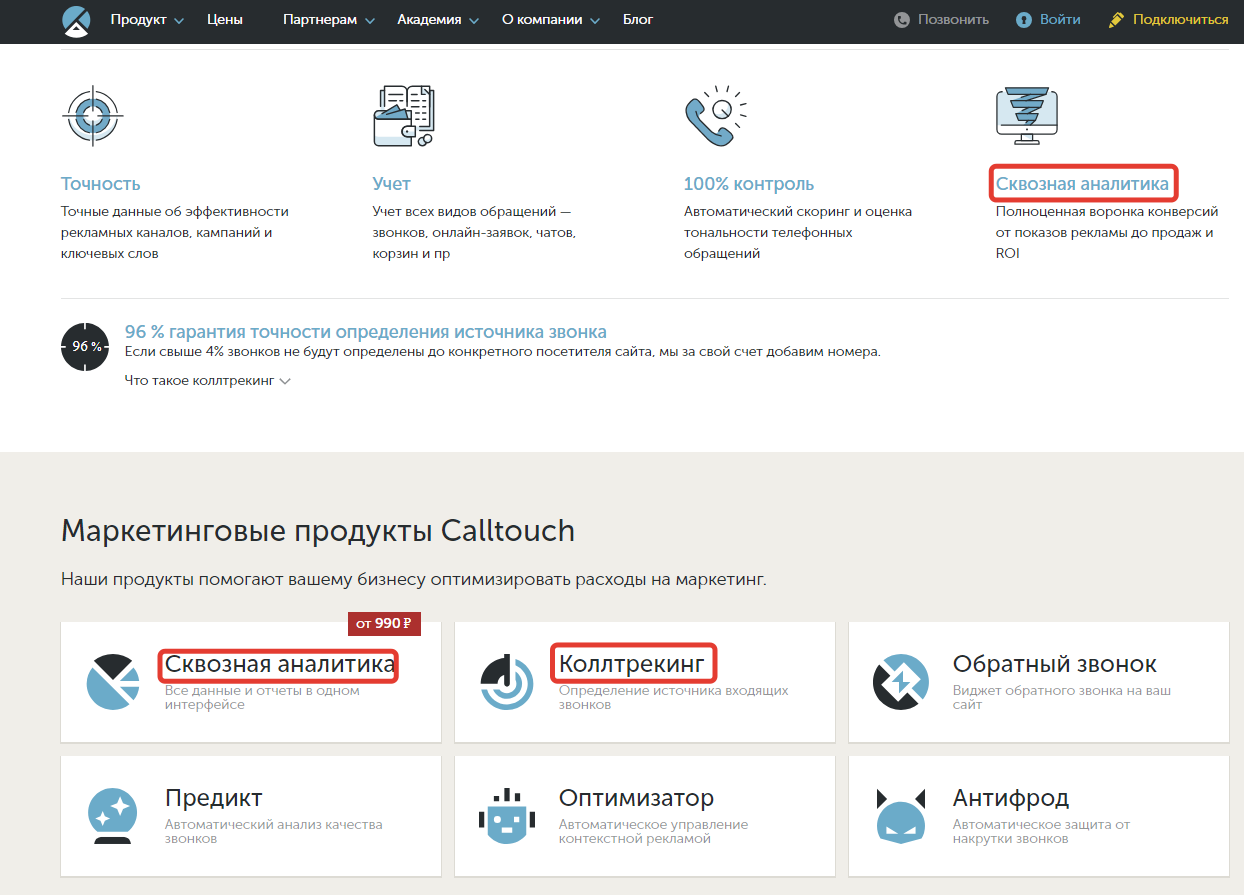Click the lock icon next to Войти
The height and width of the screenshot is (895, 1244).
[1023, 20]
